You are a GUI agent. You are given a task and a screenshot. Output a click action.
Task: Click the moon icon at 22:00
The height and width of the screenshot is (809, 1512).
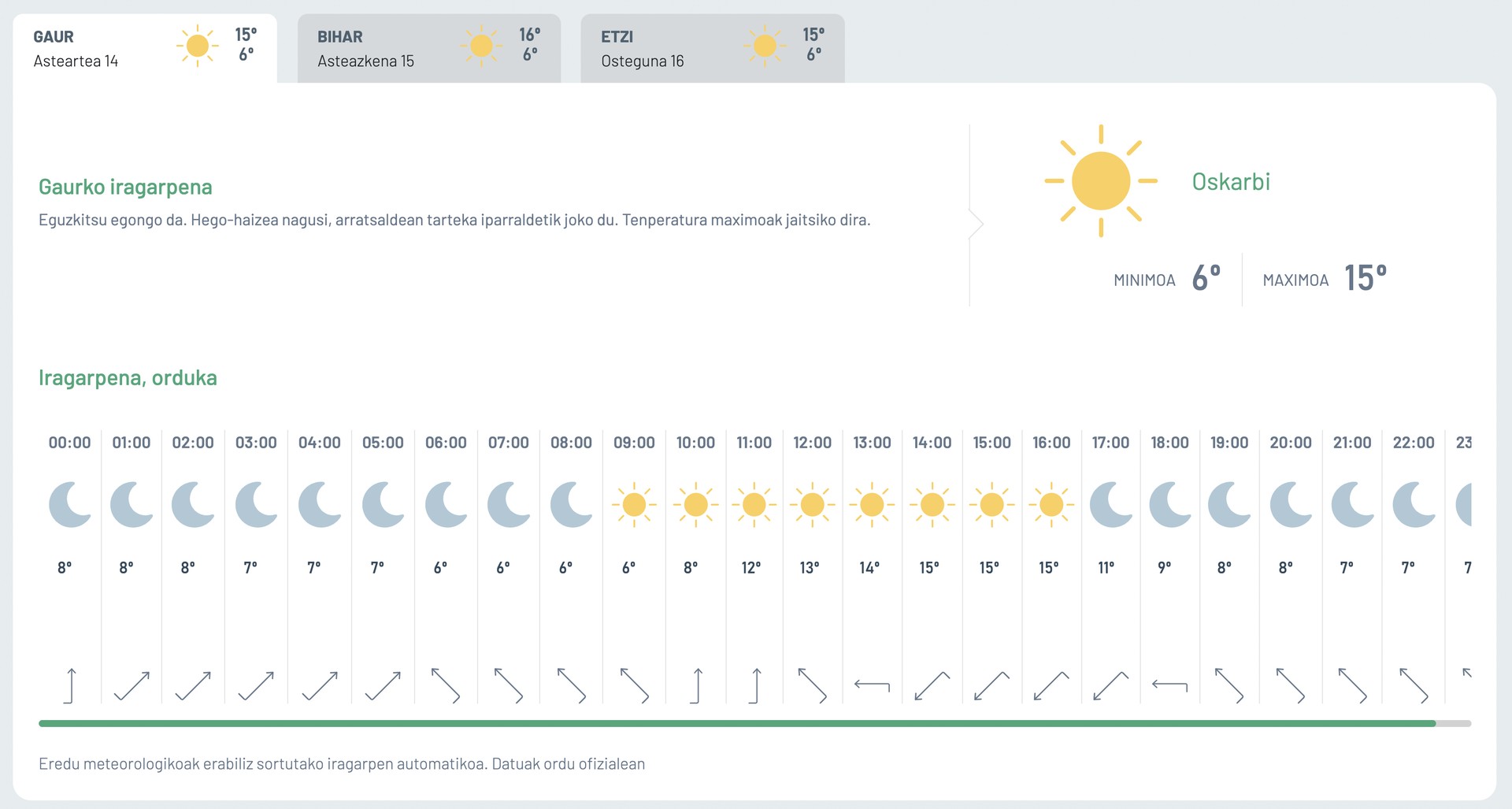point(1414,504)
